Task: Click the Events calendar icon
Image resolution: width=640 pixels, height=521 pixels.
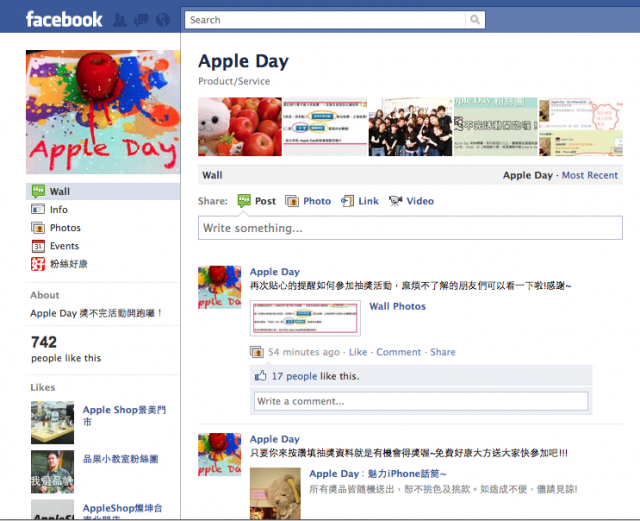Action: (38, 246)
